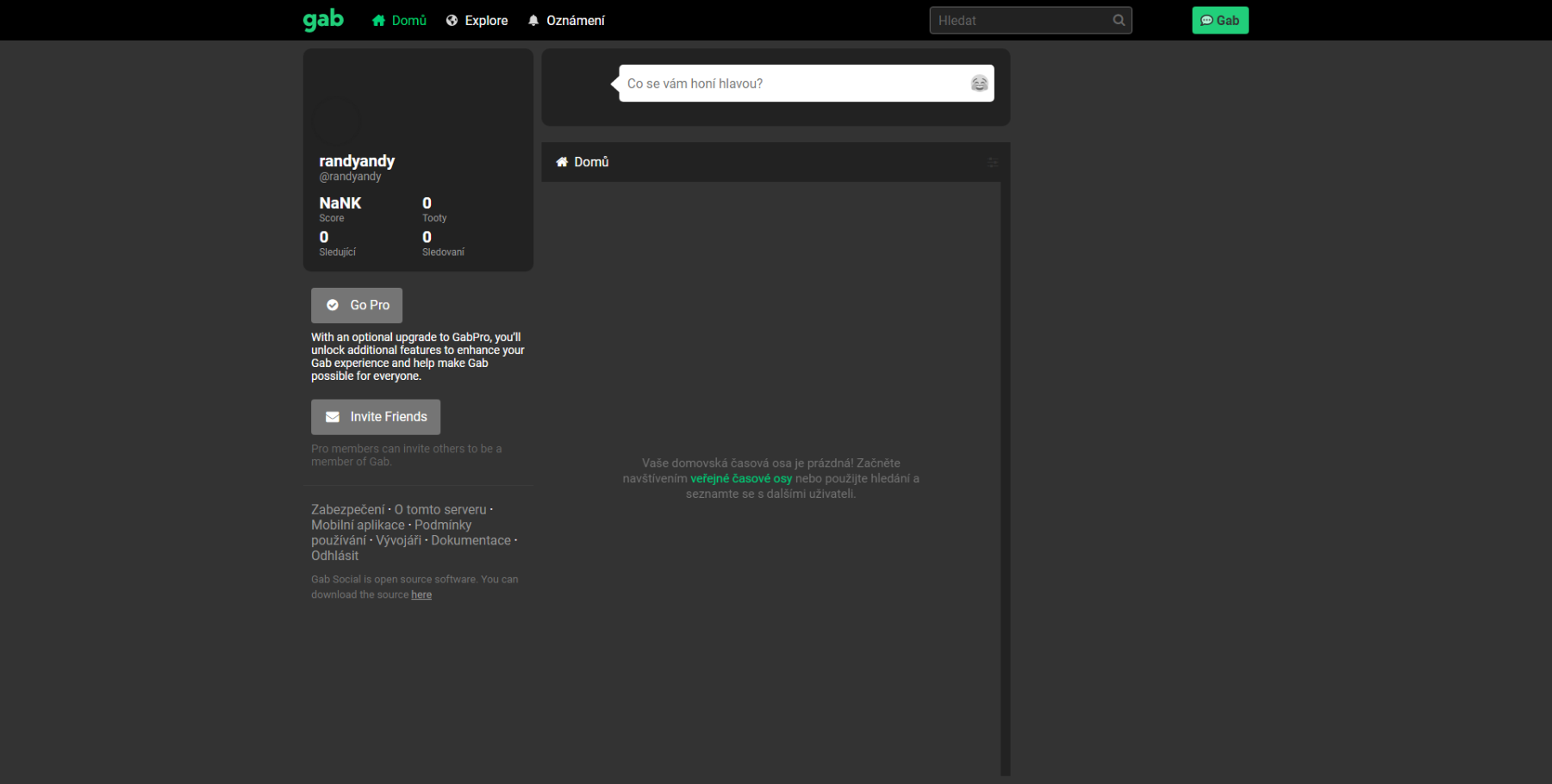Click the Invite Friends button
The height and width of the screenshot is (784, 1552).
pos(376,417)
